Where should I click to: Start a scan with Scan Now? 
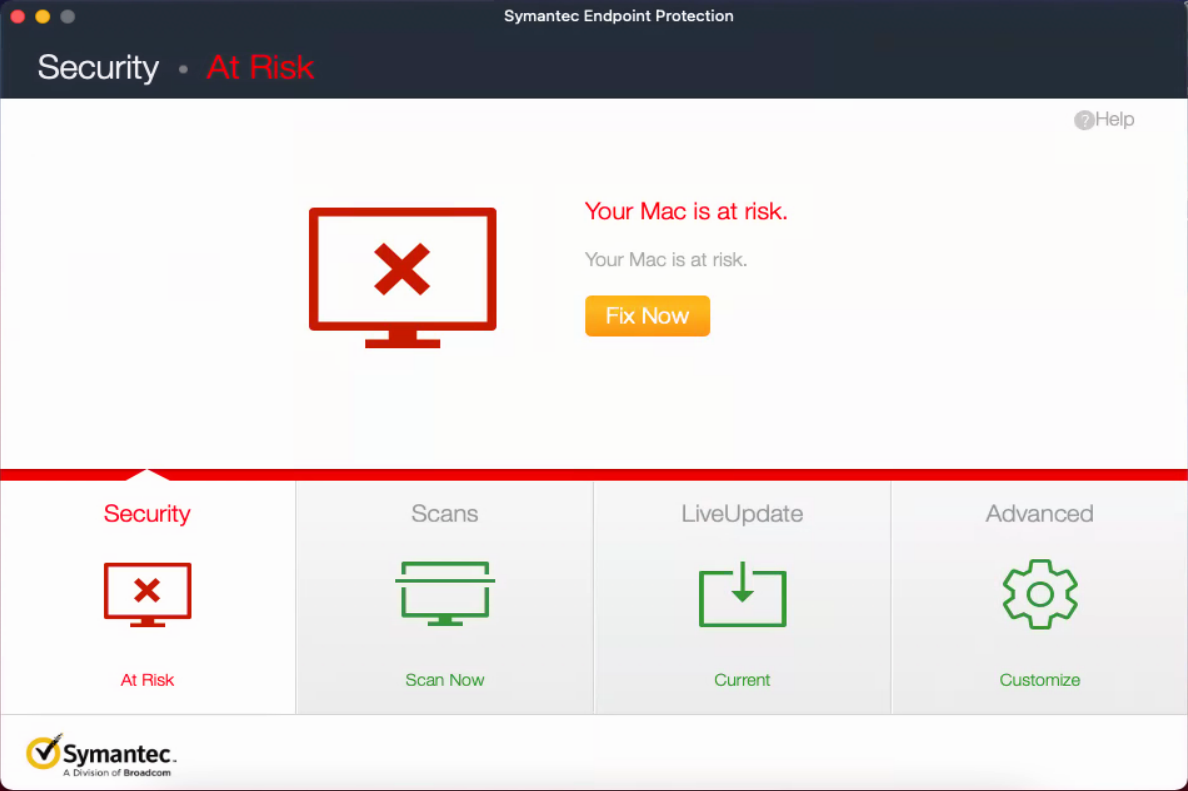445,680
